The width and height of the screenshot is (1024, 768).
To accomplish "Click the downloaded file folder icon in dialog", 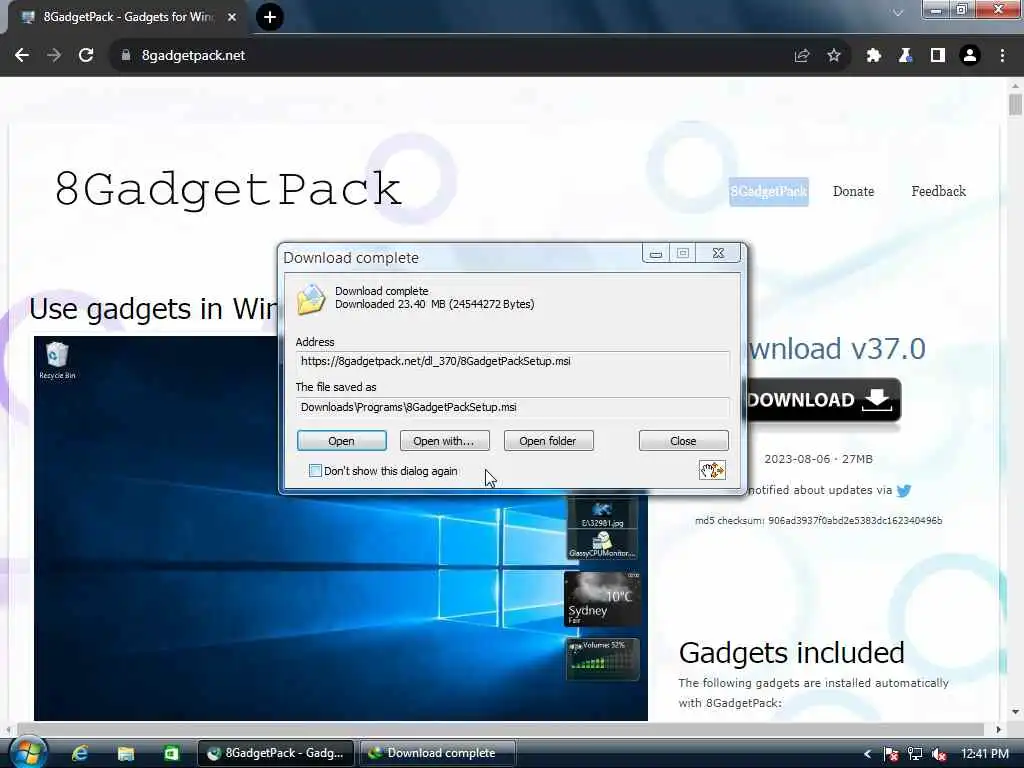I will point(311,300).
